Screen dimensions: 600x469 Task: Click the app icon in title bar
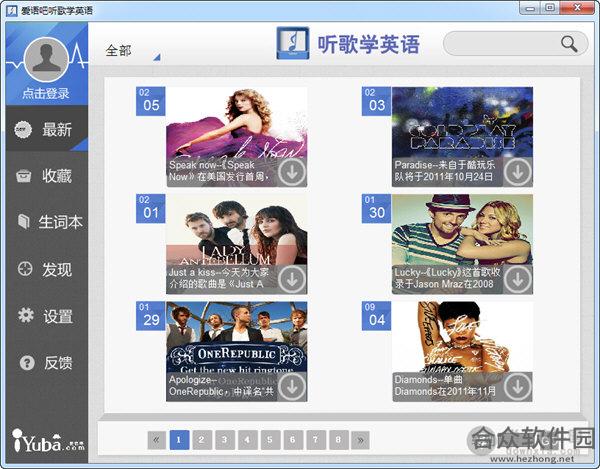pos(11,10)
